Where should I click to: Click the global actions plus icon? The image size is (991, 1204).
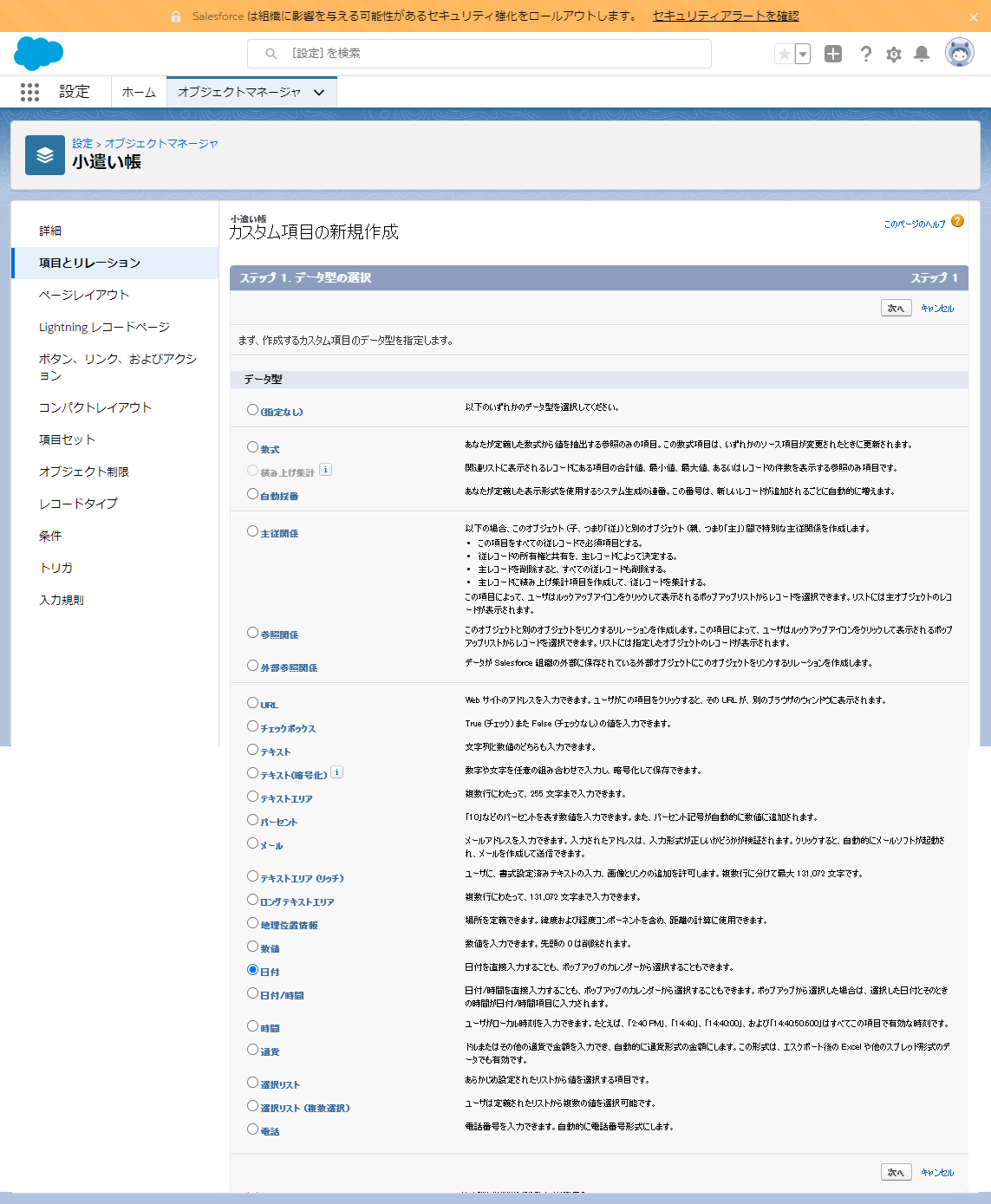833,54
